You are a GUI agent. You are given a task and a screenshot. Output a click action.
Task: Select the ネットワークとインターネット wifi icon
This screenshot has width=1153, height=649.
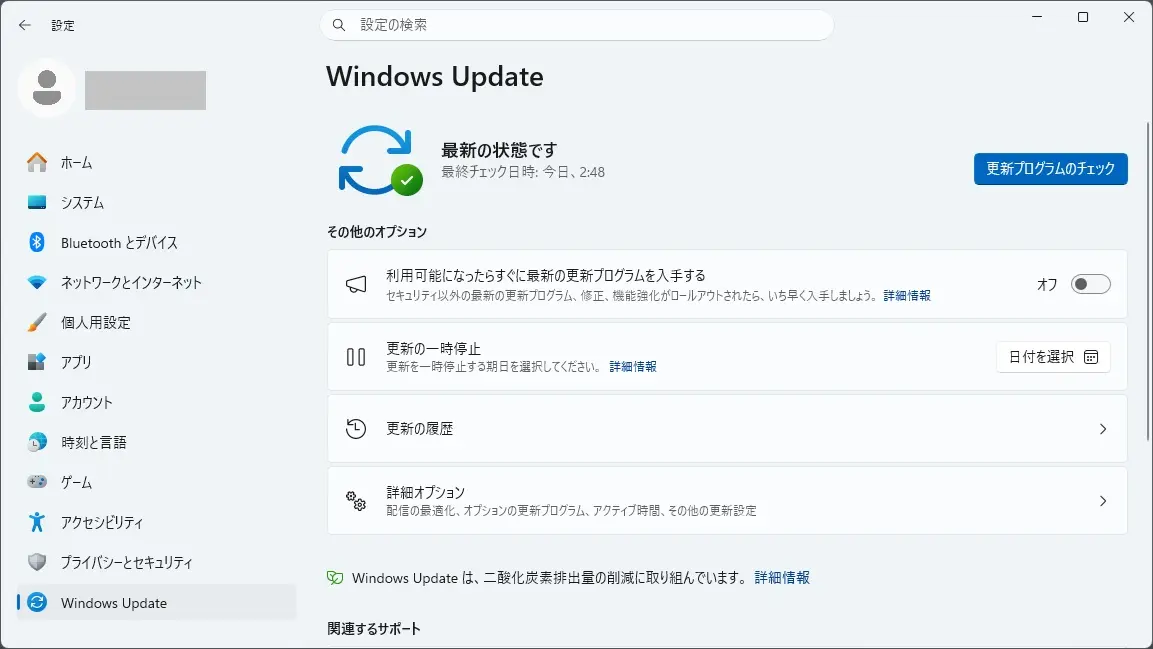pyautogui.click(x=37, y=282)
